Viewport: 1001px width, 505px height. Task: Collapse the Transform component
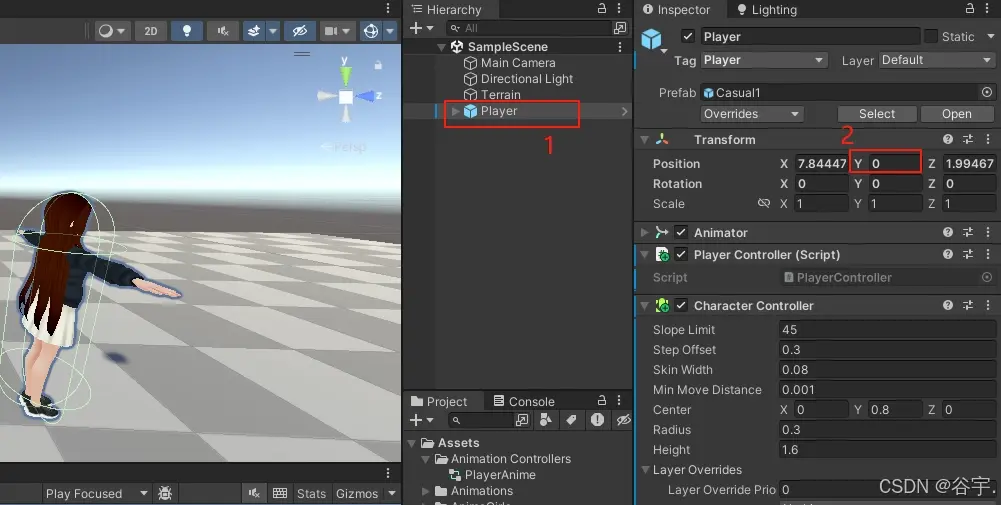click(645, 140)
